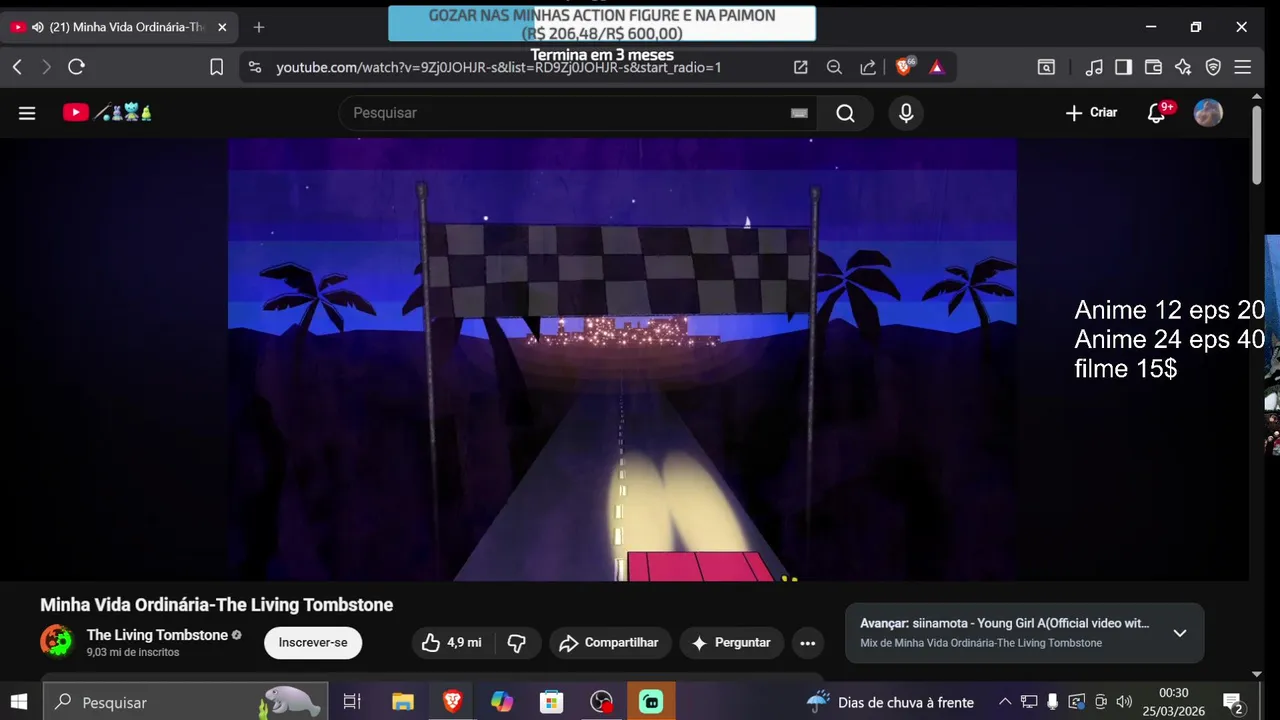The height and width of the screenshot is (720, 1280).
Task: Open Brave Shields lion icon
Action: pyautogui.click(x=904, y=66)
